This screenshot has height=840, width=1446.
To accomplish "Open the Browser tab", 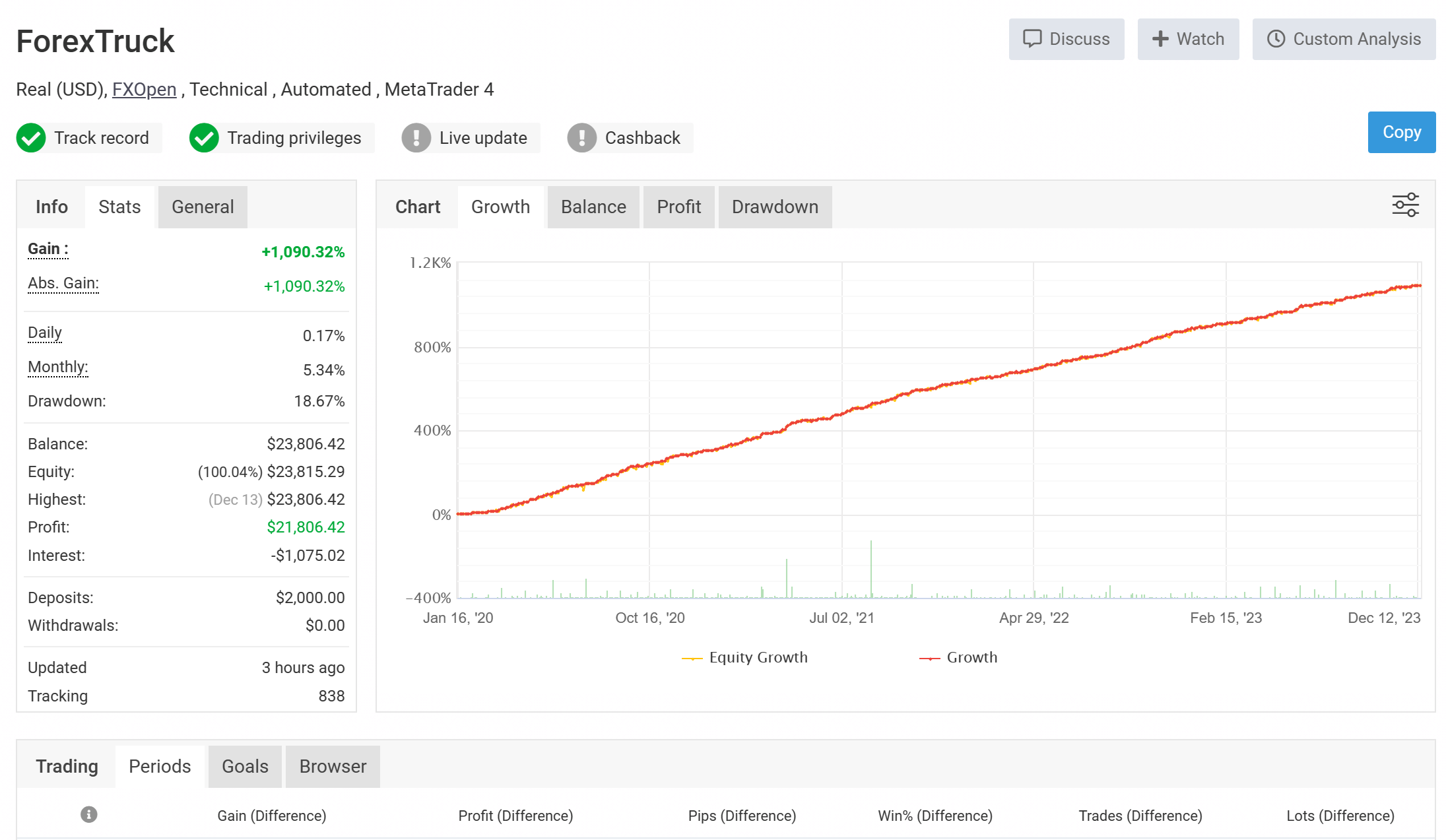I will (x=333, y=766).
